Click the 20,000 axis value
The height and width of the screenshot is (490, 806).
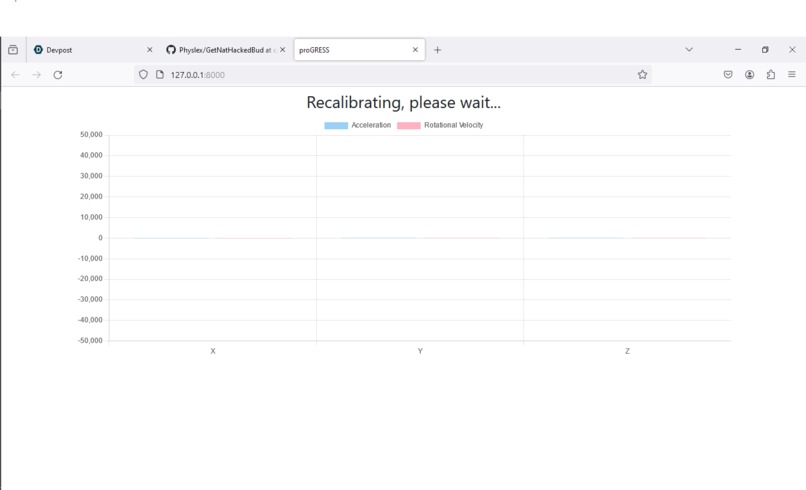pos(91,196)
